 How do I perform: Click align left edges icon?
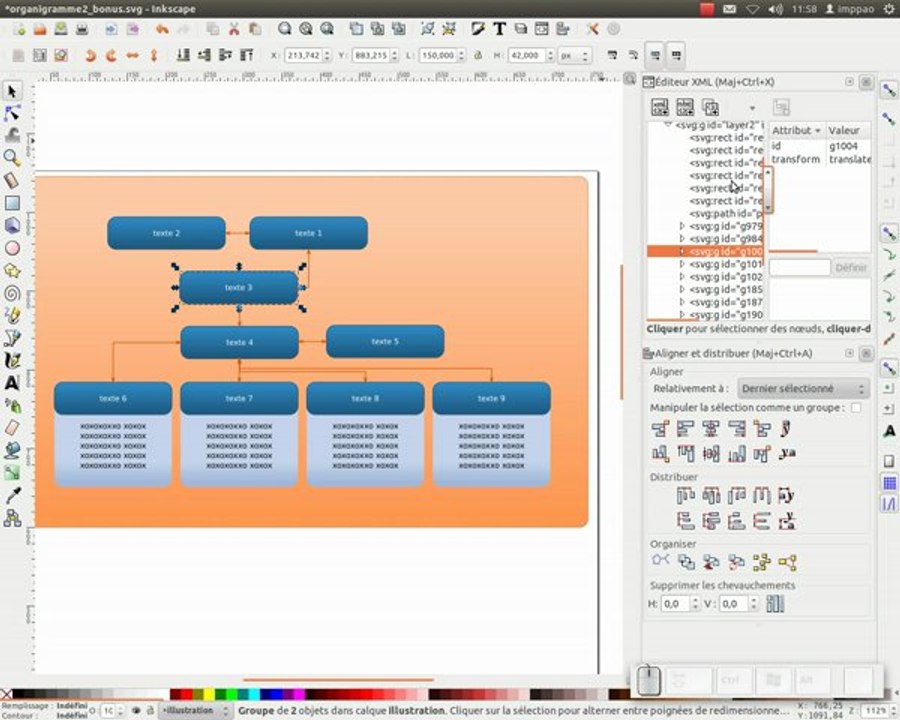pos(685,429)
